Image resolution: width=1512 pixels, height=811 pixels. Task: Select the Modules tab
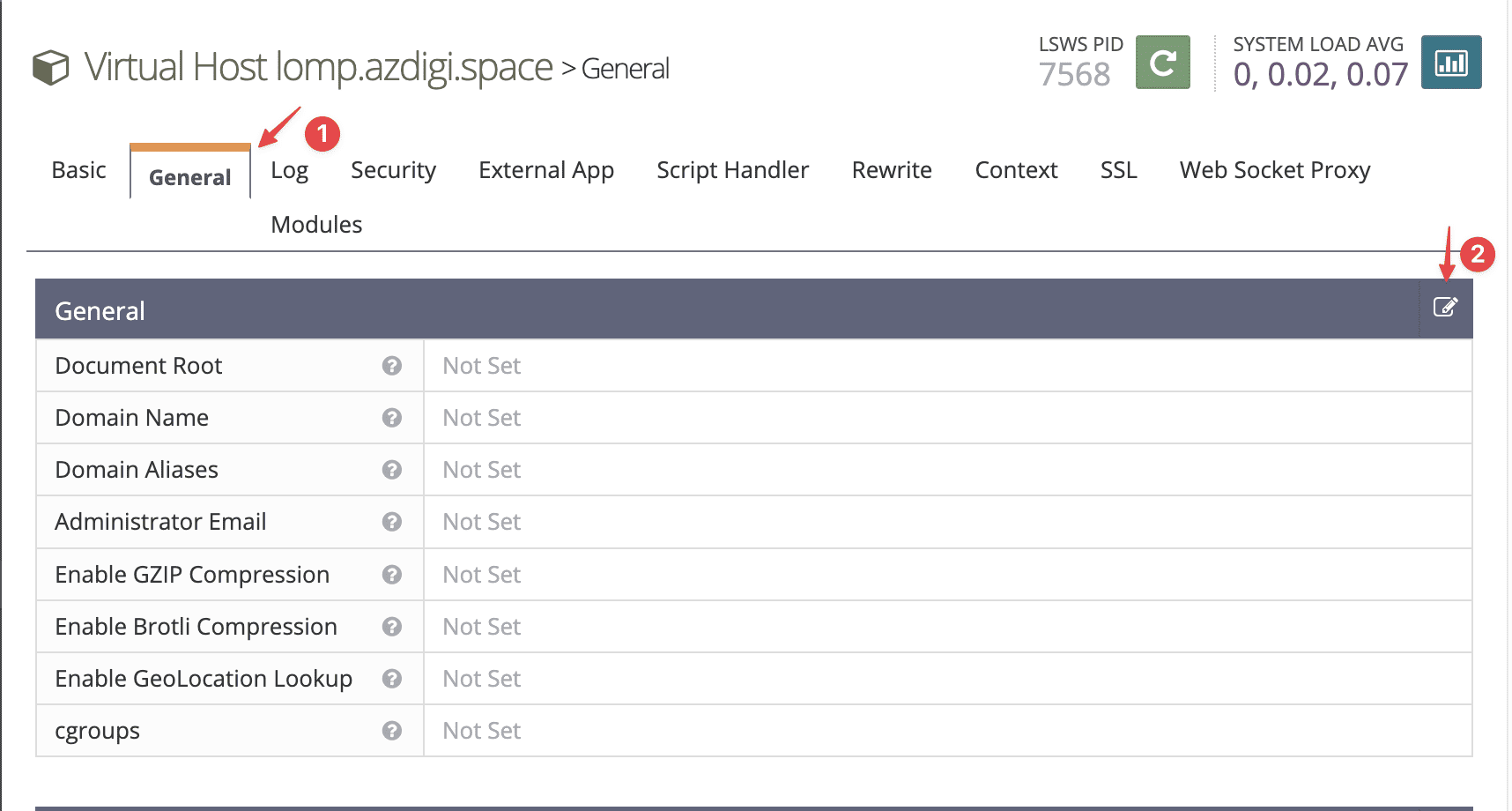coord(316,225)
